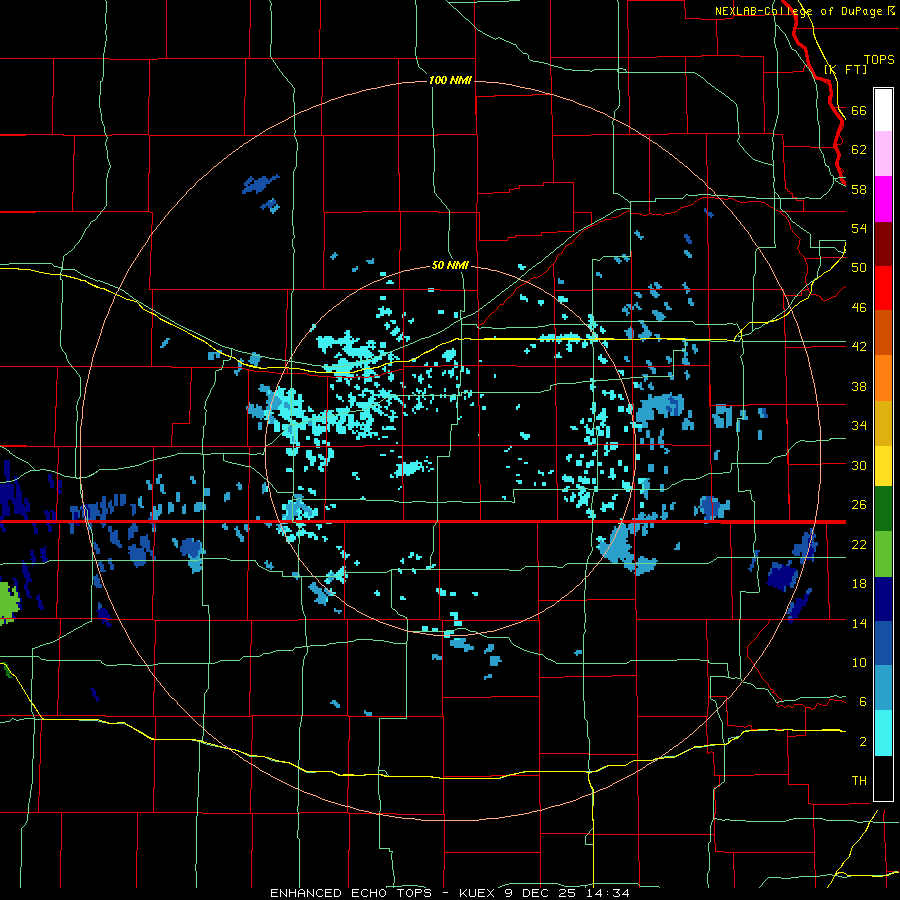Screen dimensions: 900x900
Task: Click the 50 NMI range ring label
Action: [451, 265]
